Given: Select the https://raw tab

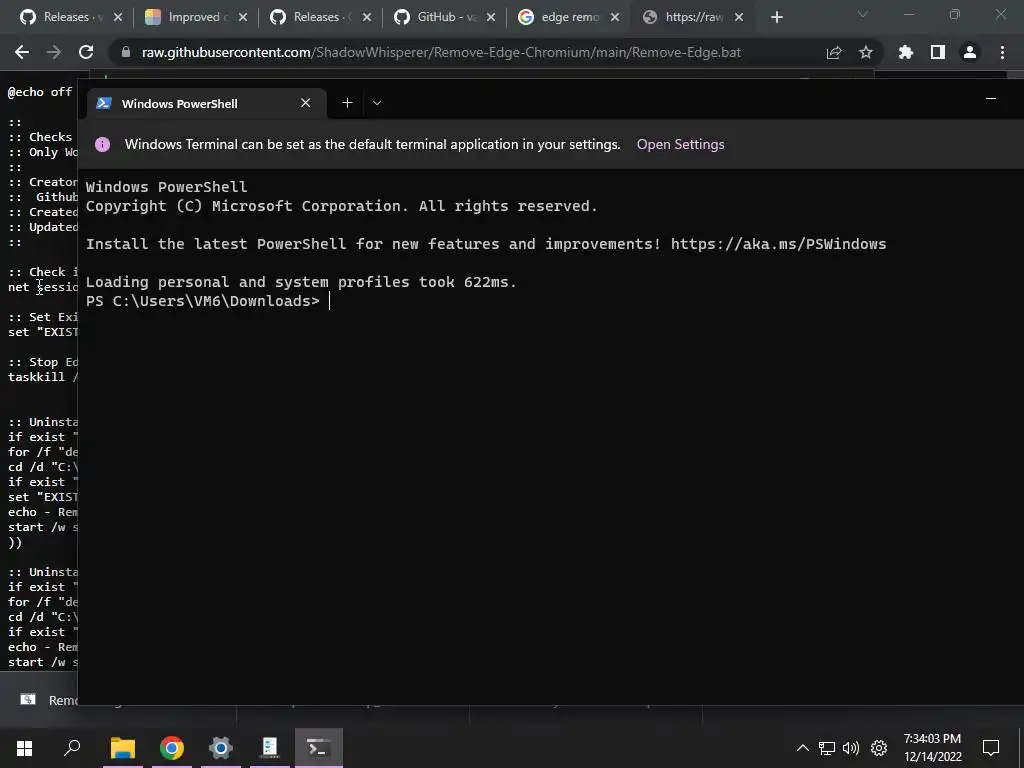Looking at the screenshot, I should [692, 17].
